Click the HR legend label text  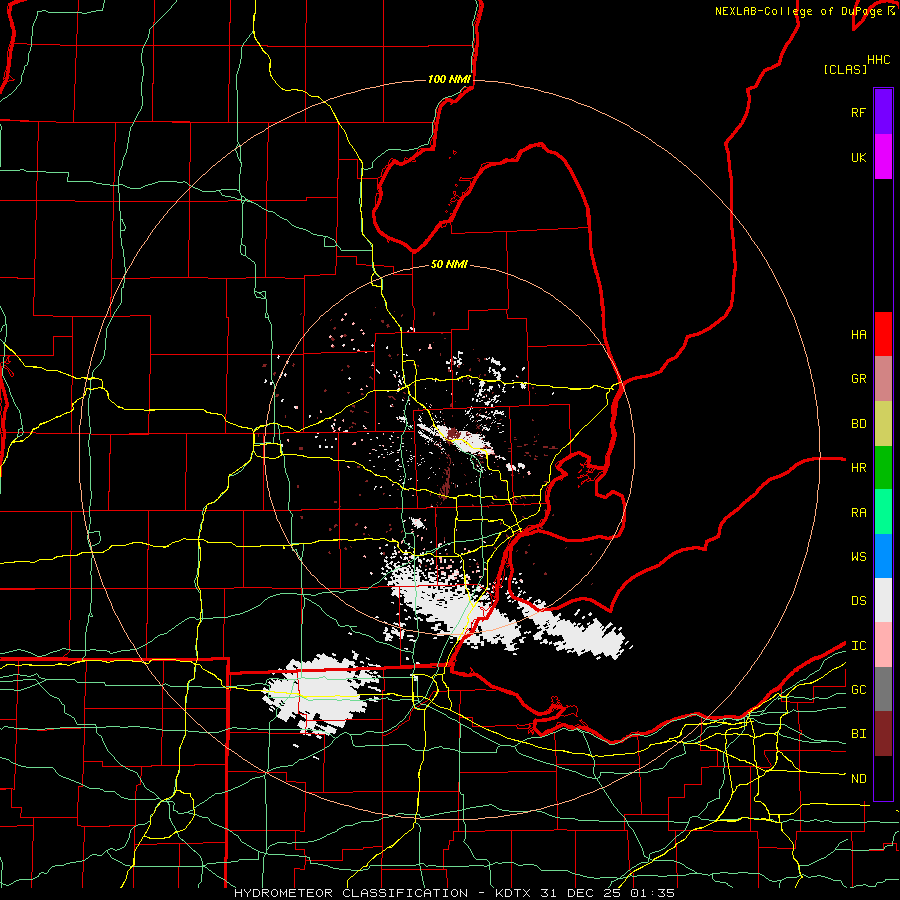tap(858, 468)
